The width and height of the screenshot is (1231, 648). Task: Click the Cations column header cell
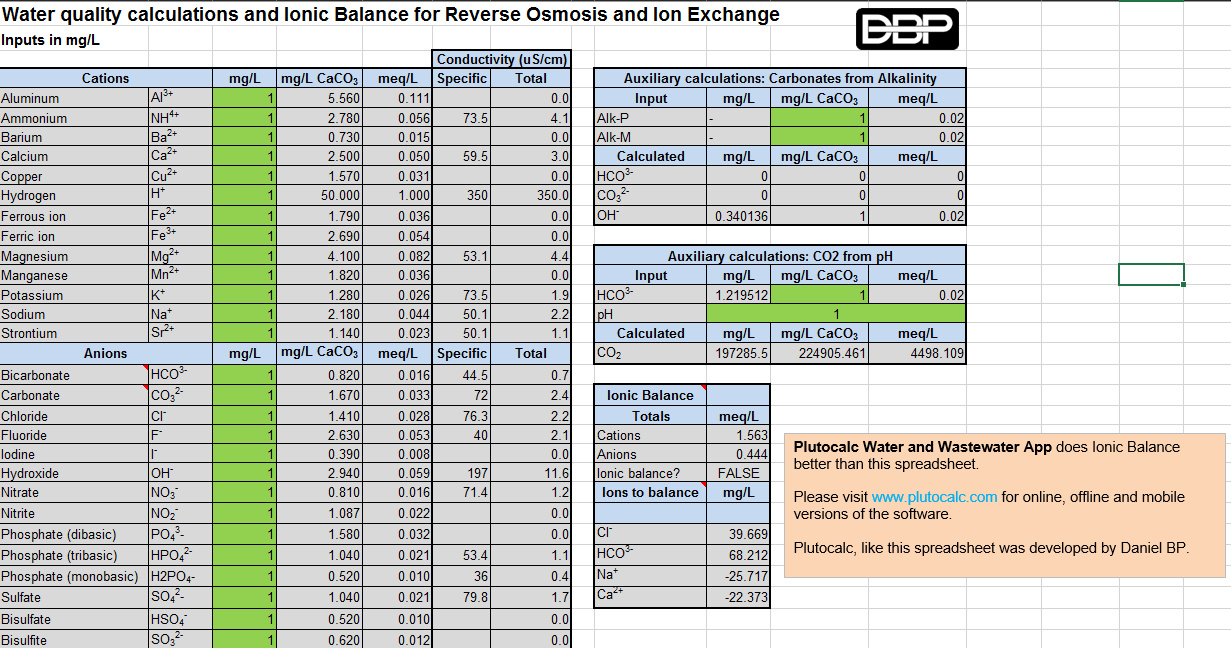[x=106, y=78]
